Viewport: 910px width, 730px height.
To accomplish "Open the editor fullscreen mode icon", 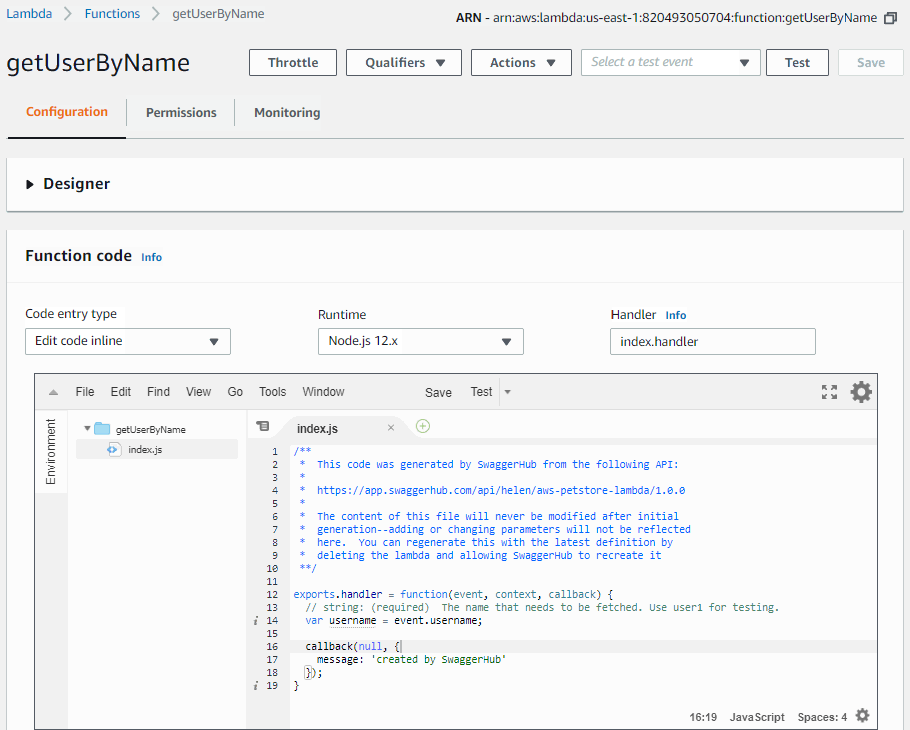I will pyautogui.click(x=829, y=392).
